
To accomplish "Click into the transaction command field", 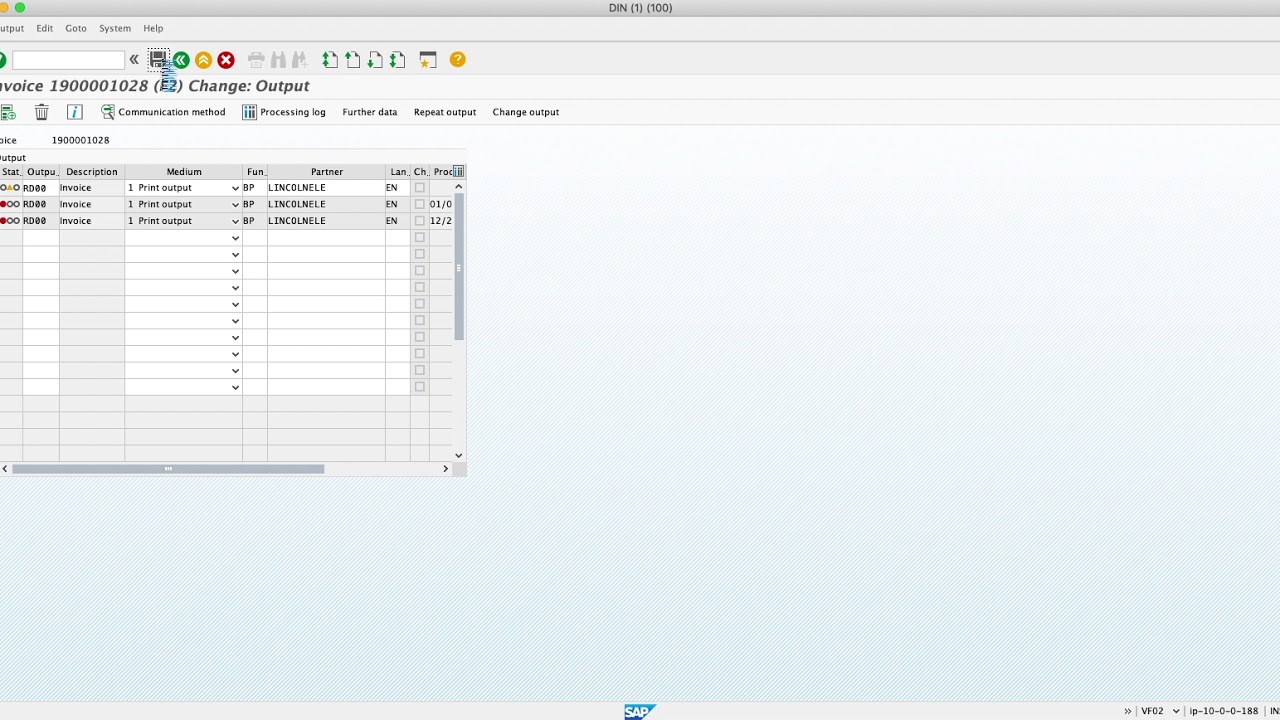I will coord(68,60).
